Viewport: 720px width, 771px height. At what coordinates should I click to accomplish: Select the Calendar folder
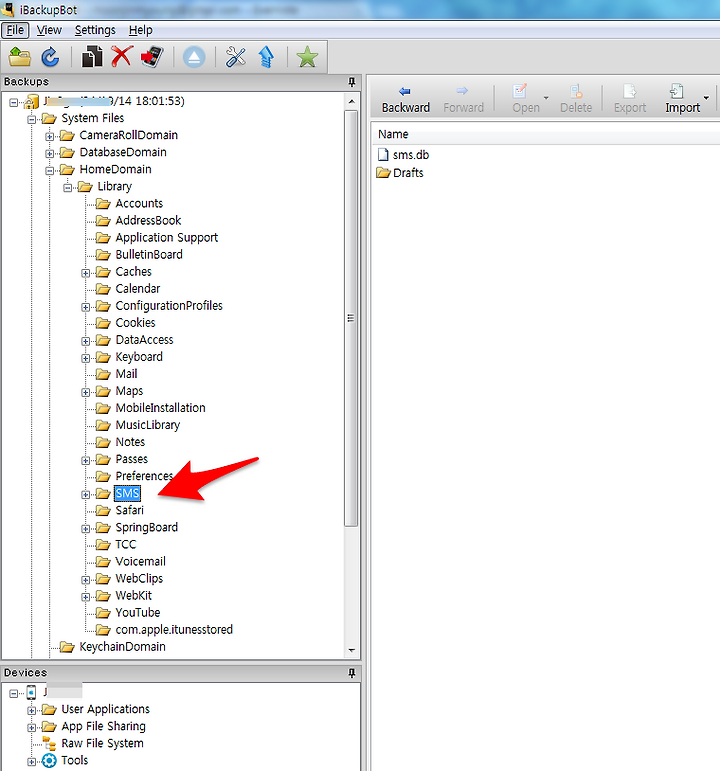tap(138, 289)
